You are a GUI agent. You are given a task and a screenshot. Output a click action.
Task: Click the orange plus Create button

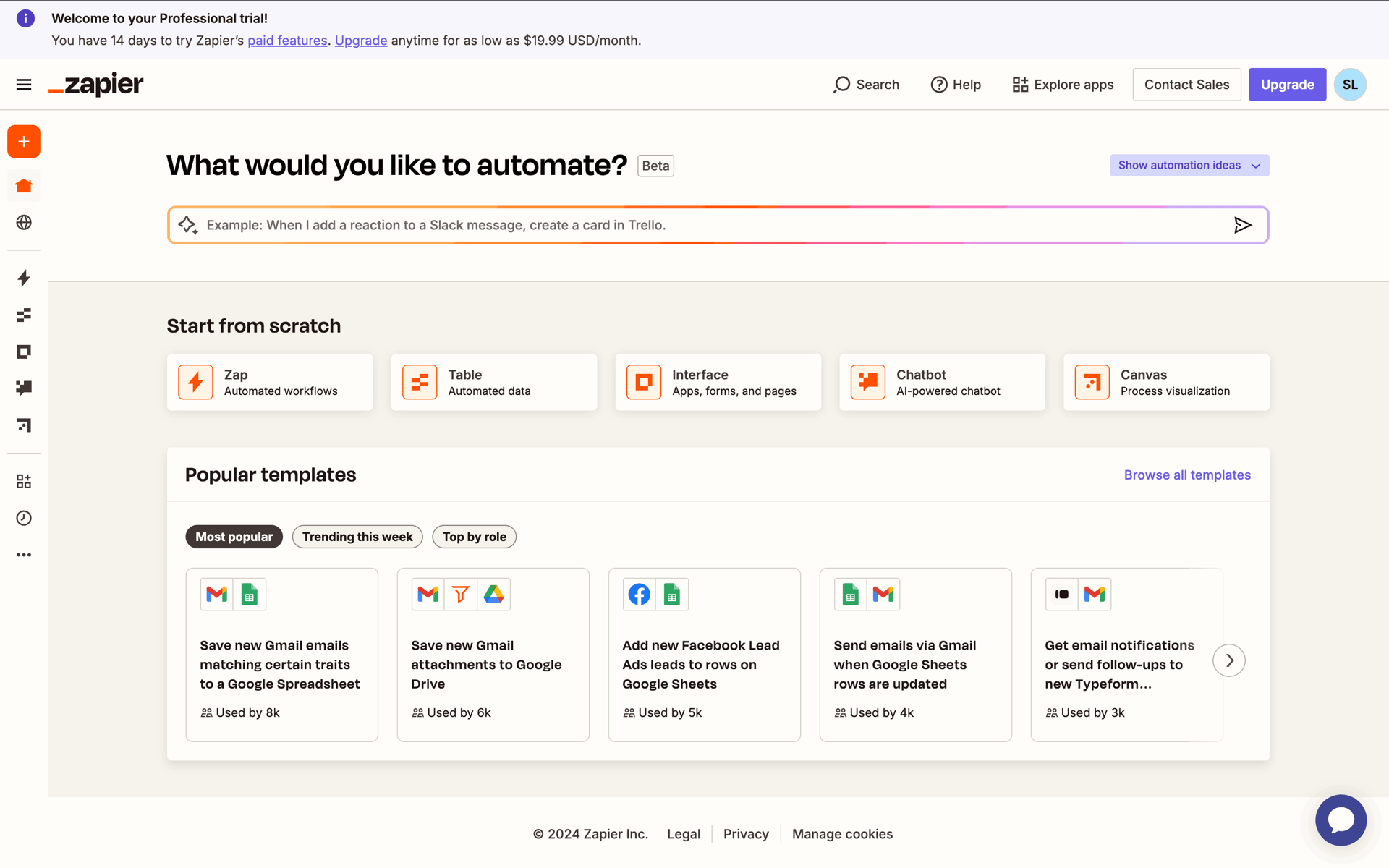pos(24,142)
